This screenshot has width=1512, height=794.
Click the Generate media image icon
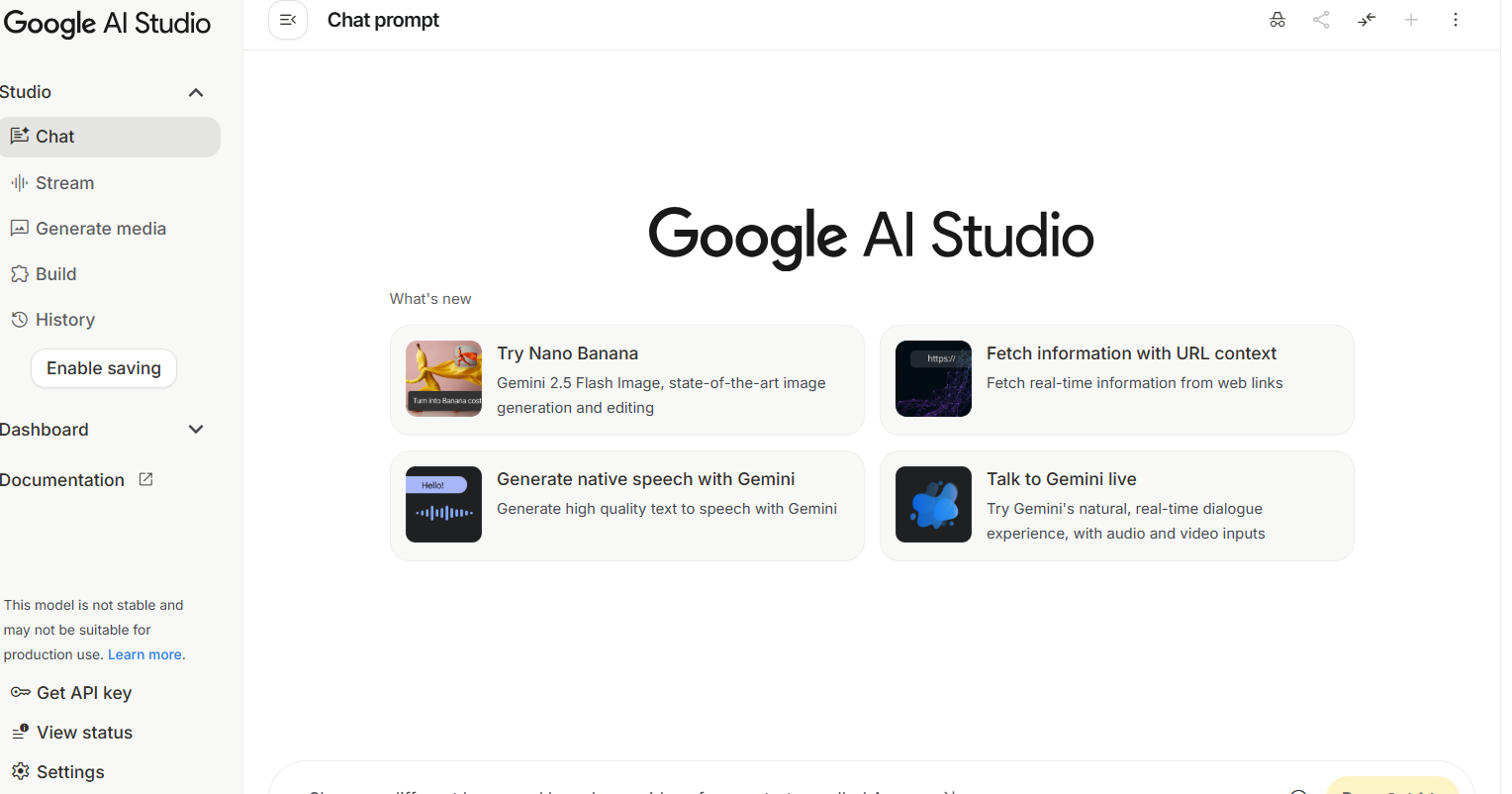coord(19,229)
